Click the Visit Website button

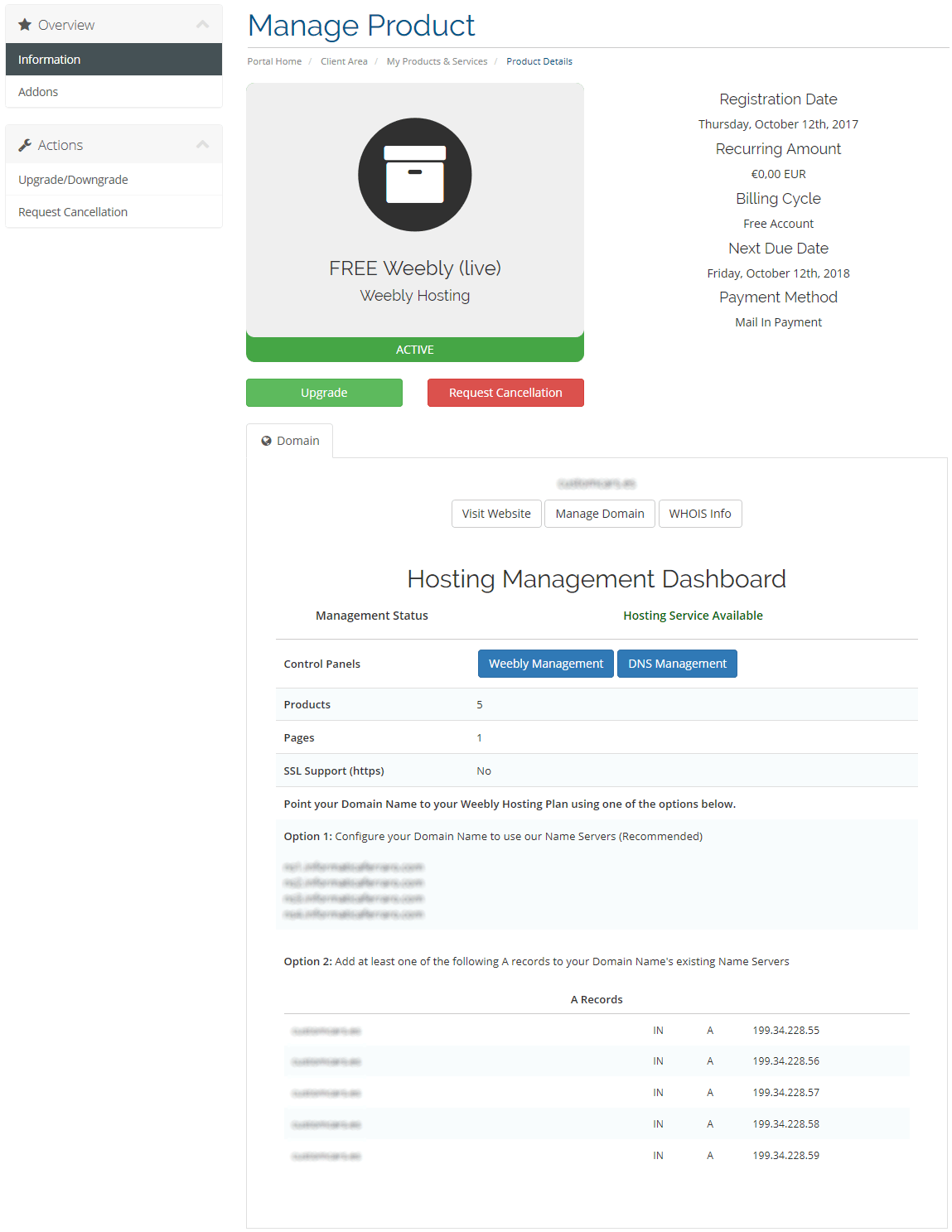click(x=496, y=514)
